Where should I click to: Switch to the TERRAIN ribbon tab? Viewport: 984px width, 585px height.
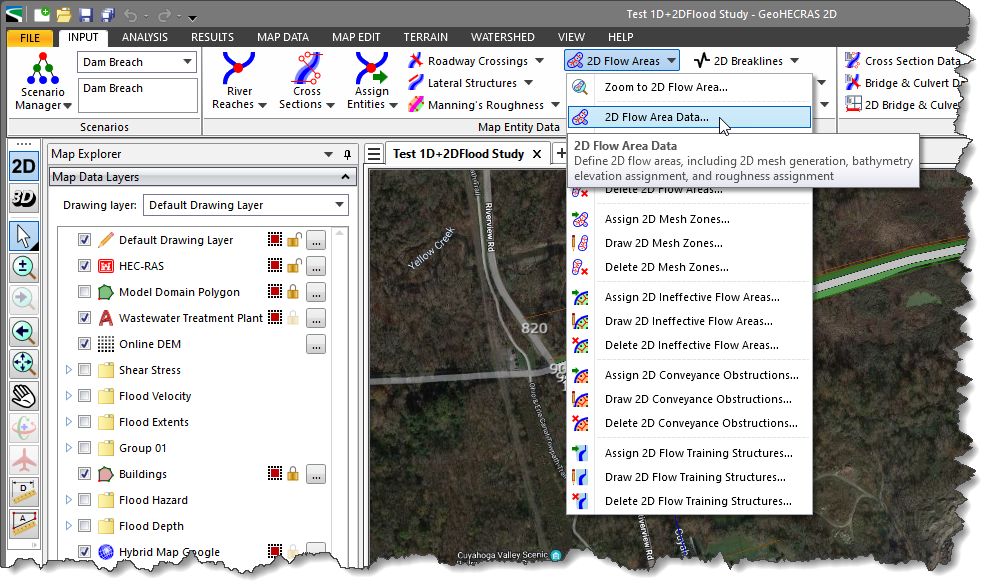pyautogui.click(x=425, y=36)
